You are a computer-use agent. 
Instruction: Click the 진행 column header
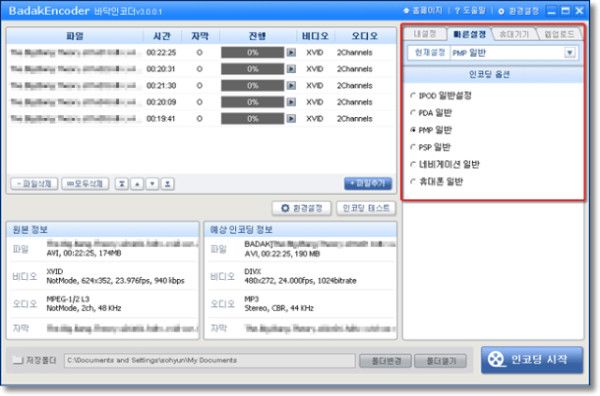258,36
